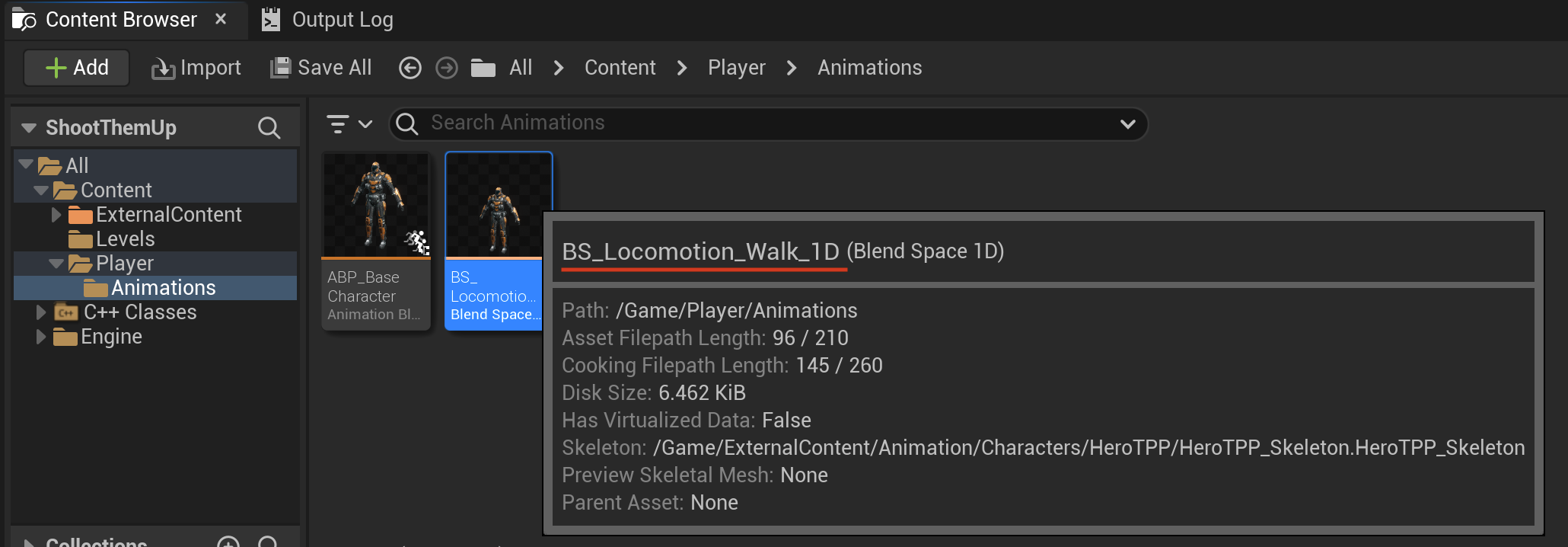Click the Save All floppy icon
The height and width of the screenshot is (547, 1568).
point(281,68)
